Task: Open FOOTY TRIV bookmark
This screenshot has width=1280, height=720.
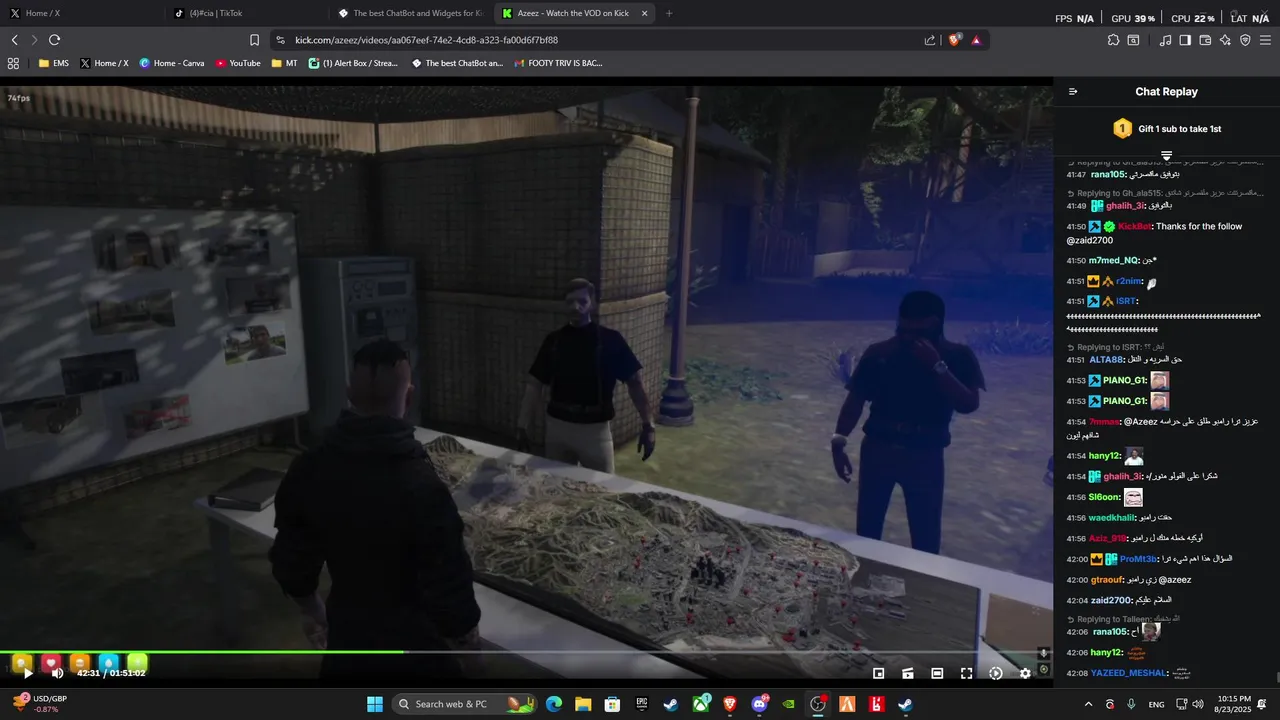Action: coord(557,63)
